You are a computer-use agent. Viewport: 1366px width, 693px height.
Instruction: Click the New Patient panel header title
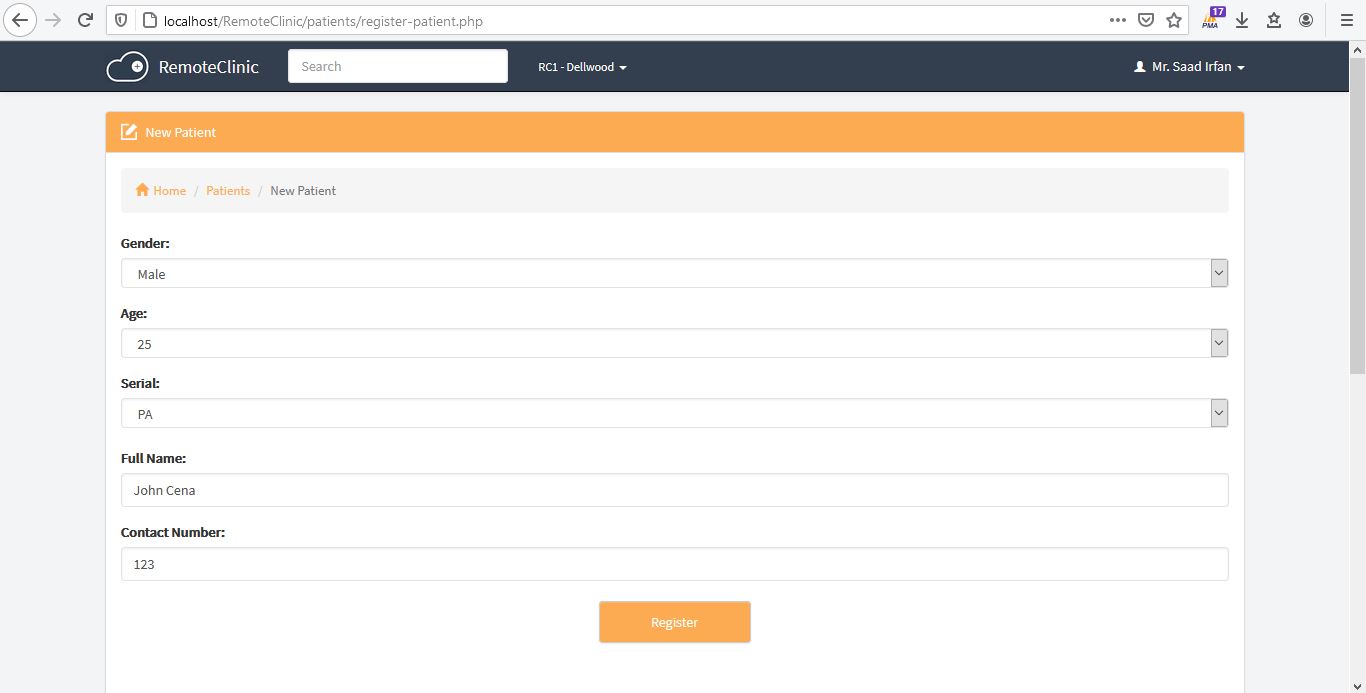(x=180, y=132)
